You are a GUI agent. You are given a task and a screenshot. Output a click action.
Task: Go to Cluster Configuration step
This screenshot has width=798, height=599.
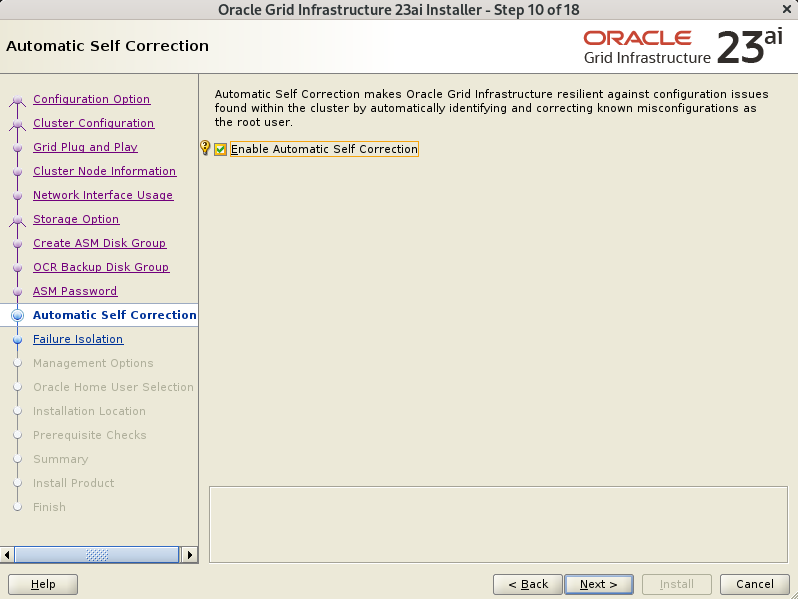coord(94,123)
